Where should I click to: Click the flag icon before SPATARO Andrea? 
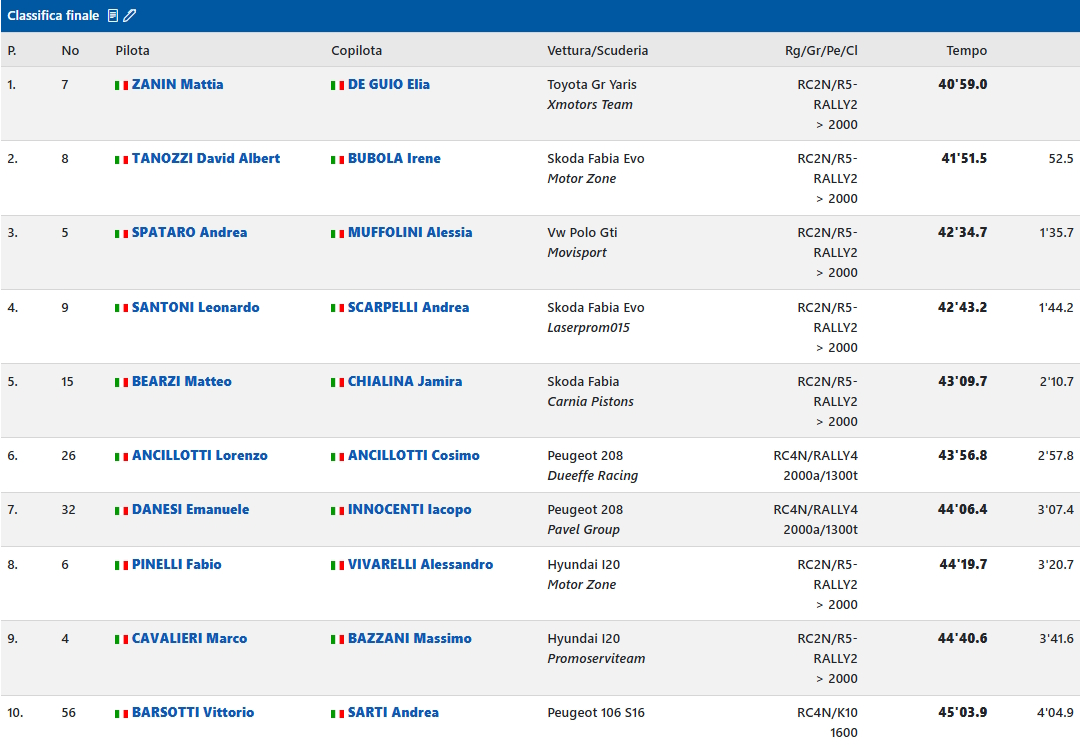click(x=121, y=233)
